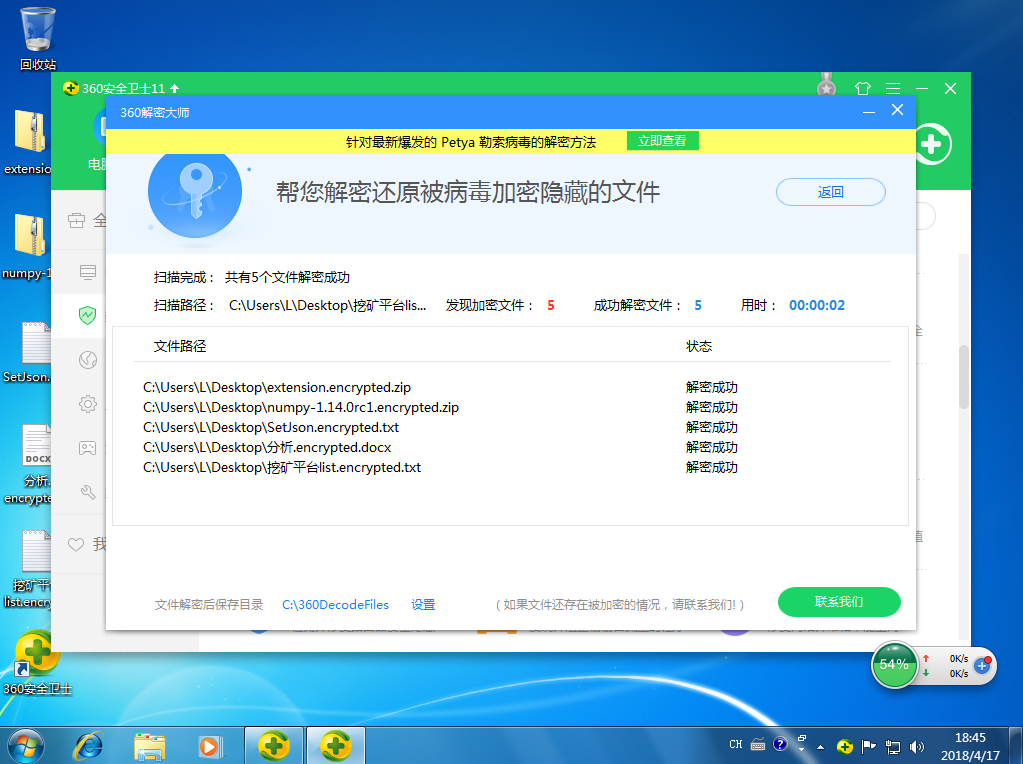Close the 360解密大师 dialog
The height and width of the screenshot is (764, 1023).
tap(898, 110)
